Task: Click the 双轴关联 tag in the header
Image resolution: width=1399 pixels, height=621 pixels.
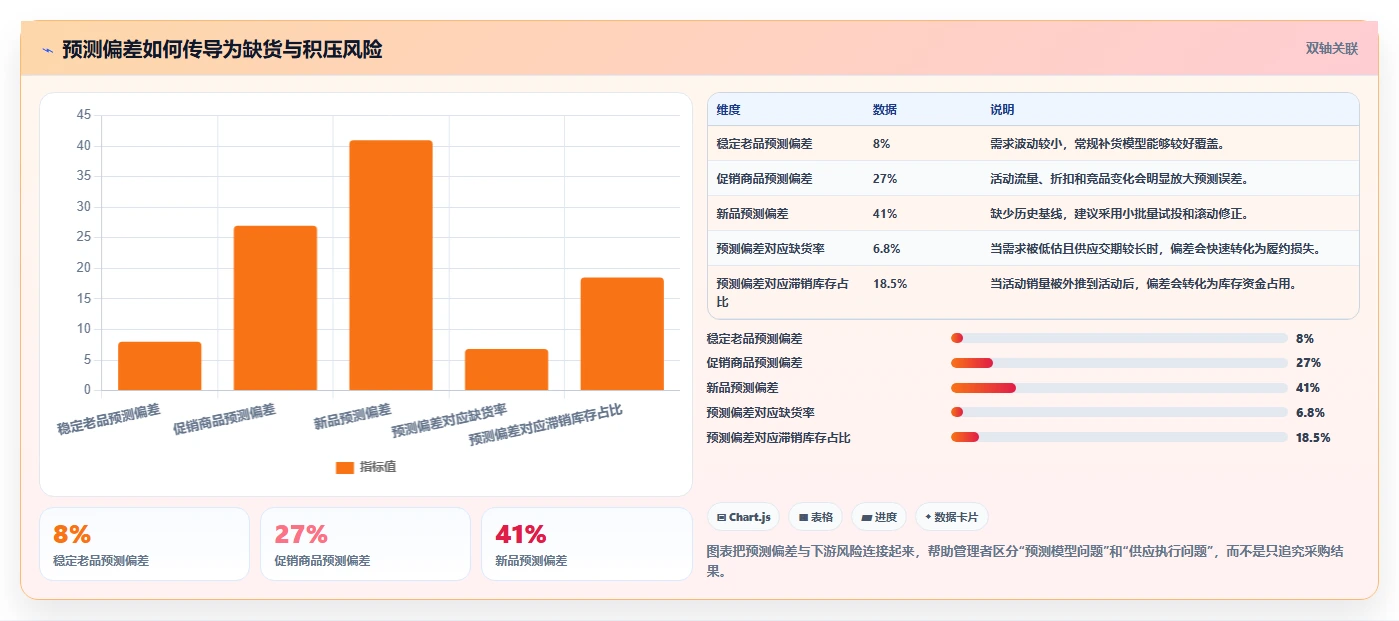Action: point(1332,48)
